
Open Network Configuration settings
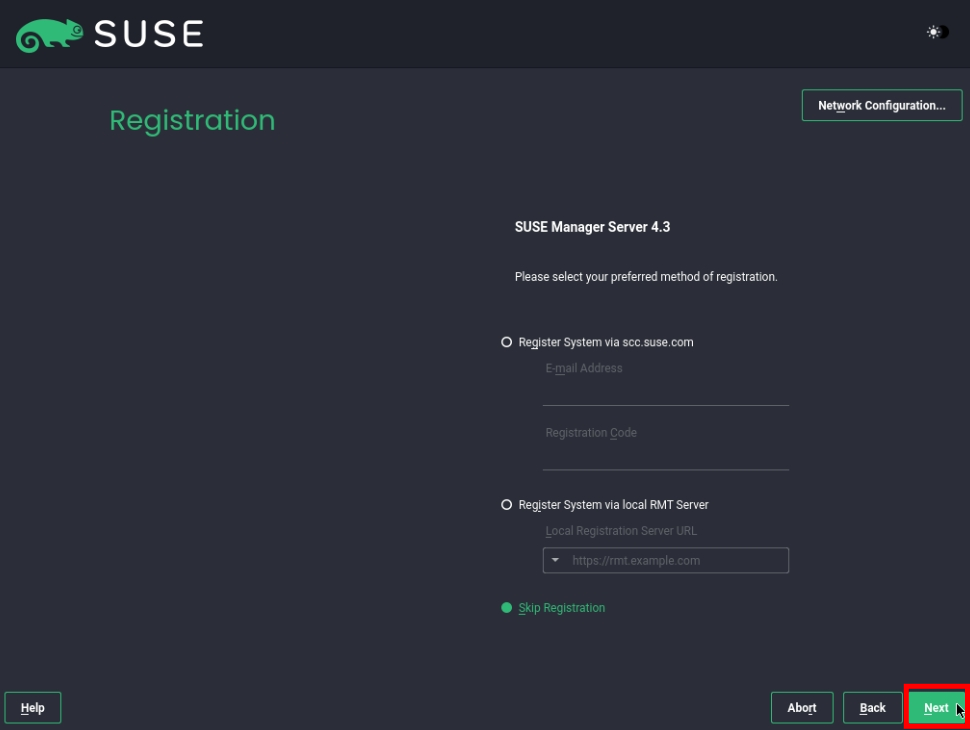coord(882,105)
